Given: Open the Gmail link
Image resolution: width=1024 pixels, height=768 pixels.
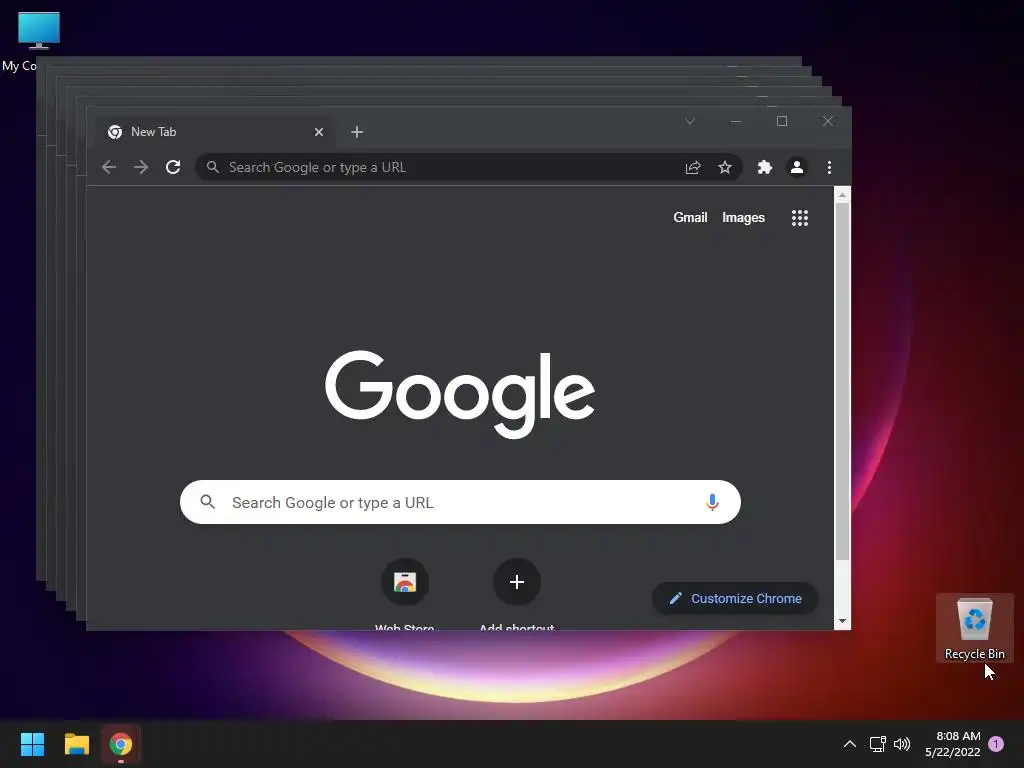Looking at the screenshot, I should click(x=690, y=217).
